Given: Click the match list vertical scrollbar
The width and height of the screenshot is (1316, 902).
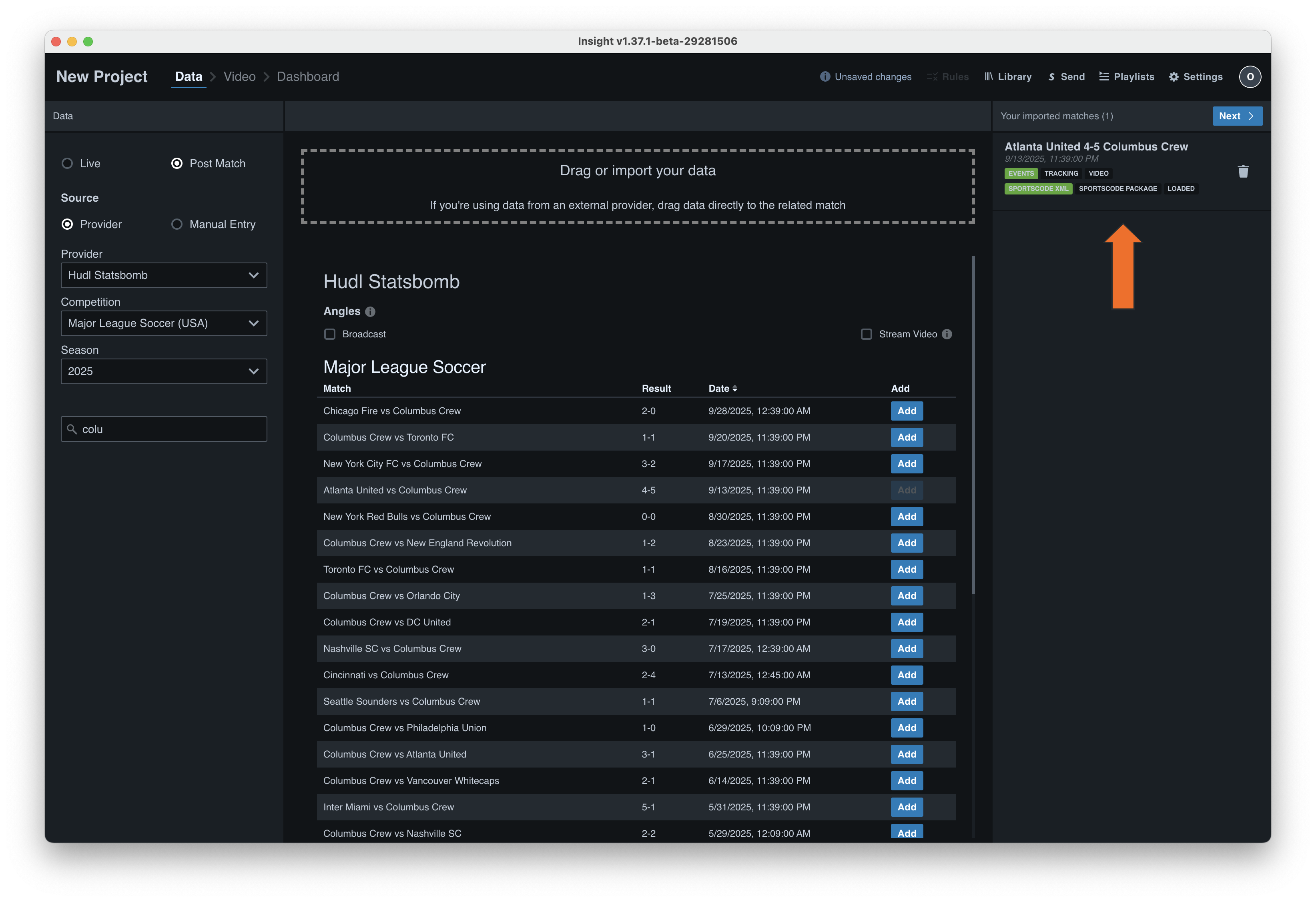Looking at the screenshot, I should (x=973, y=425).
